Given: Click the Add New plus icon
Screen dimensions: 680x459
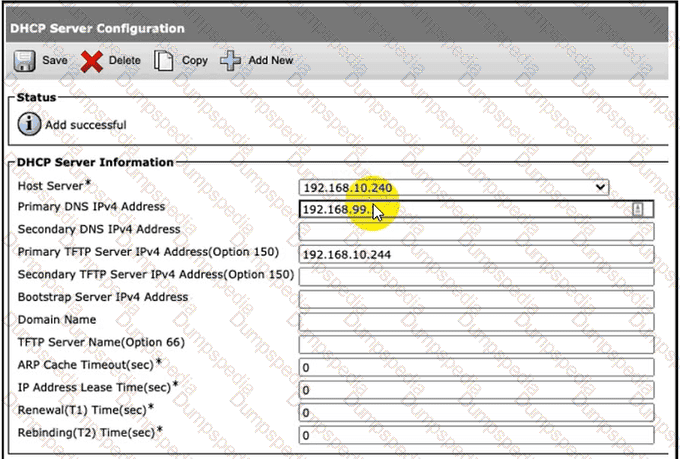Looking at the screenshot, I should [231, 61].
